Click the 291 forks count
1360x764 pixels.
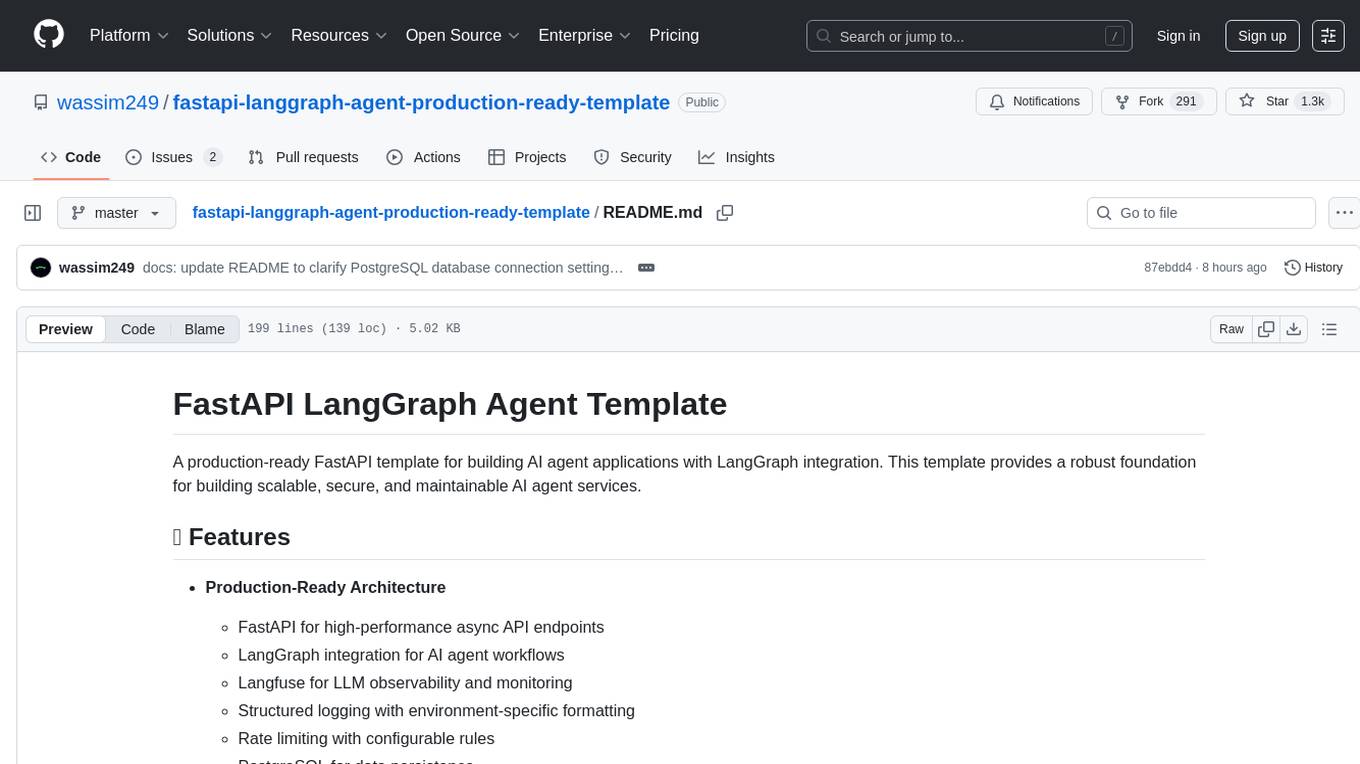tap(1187, 101)
